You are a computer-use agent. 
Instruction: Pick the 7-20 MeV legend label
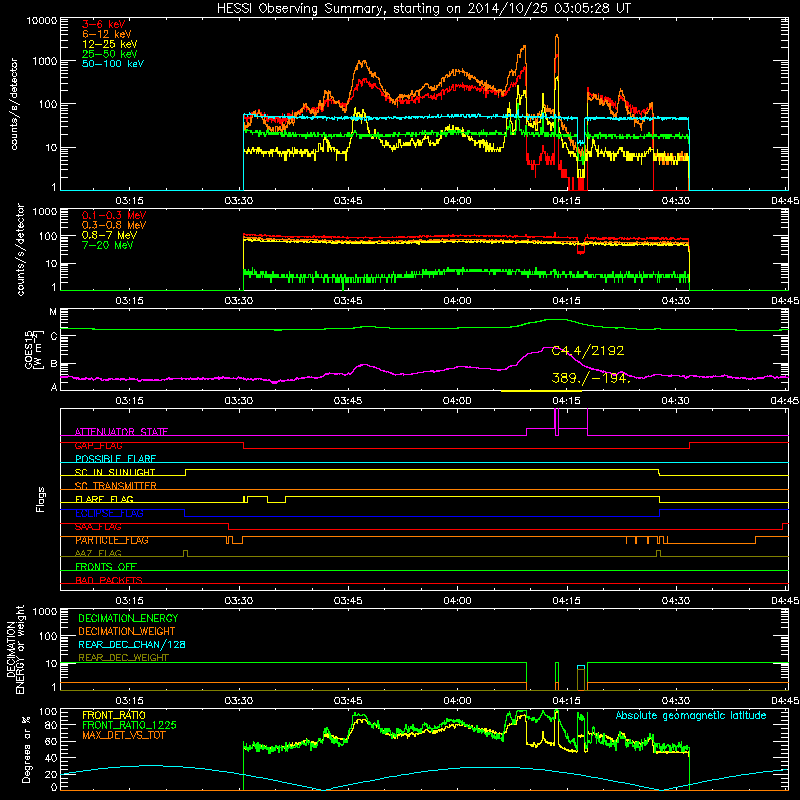[107, 245]
